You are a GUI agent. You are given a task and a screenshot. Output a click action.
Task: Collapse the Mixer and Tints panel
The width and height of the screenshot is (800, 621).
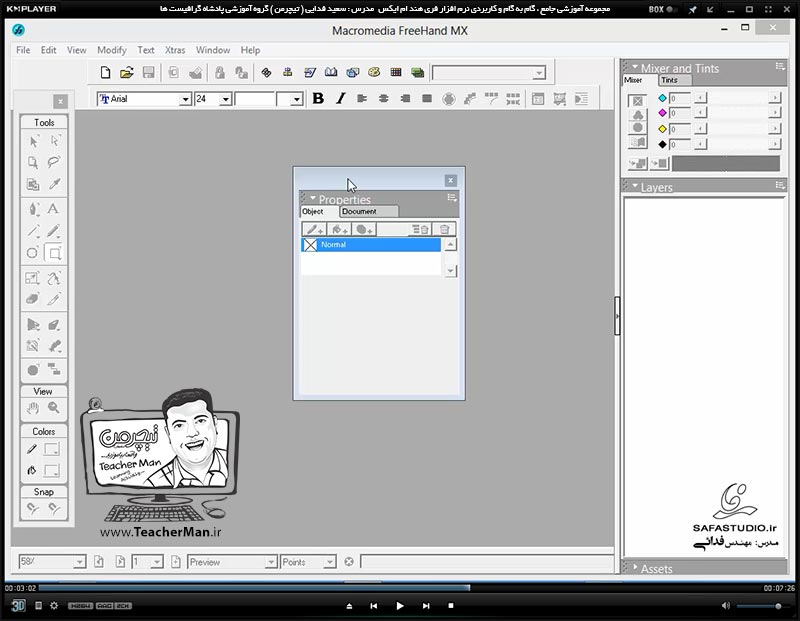click(x=635, y=67)
